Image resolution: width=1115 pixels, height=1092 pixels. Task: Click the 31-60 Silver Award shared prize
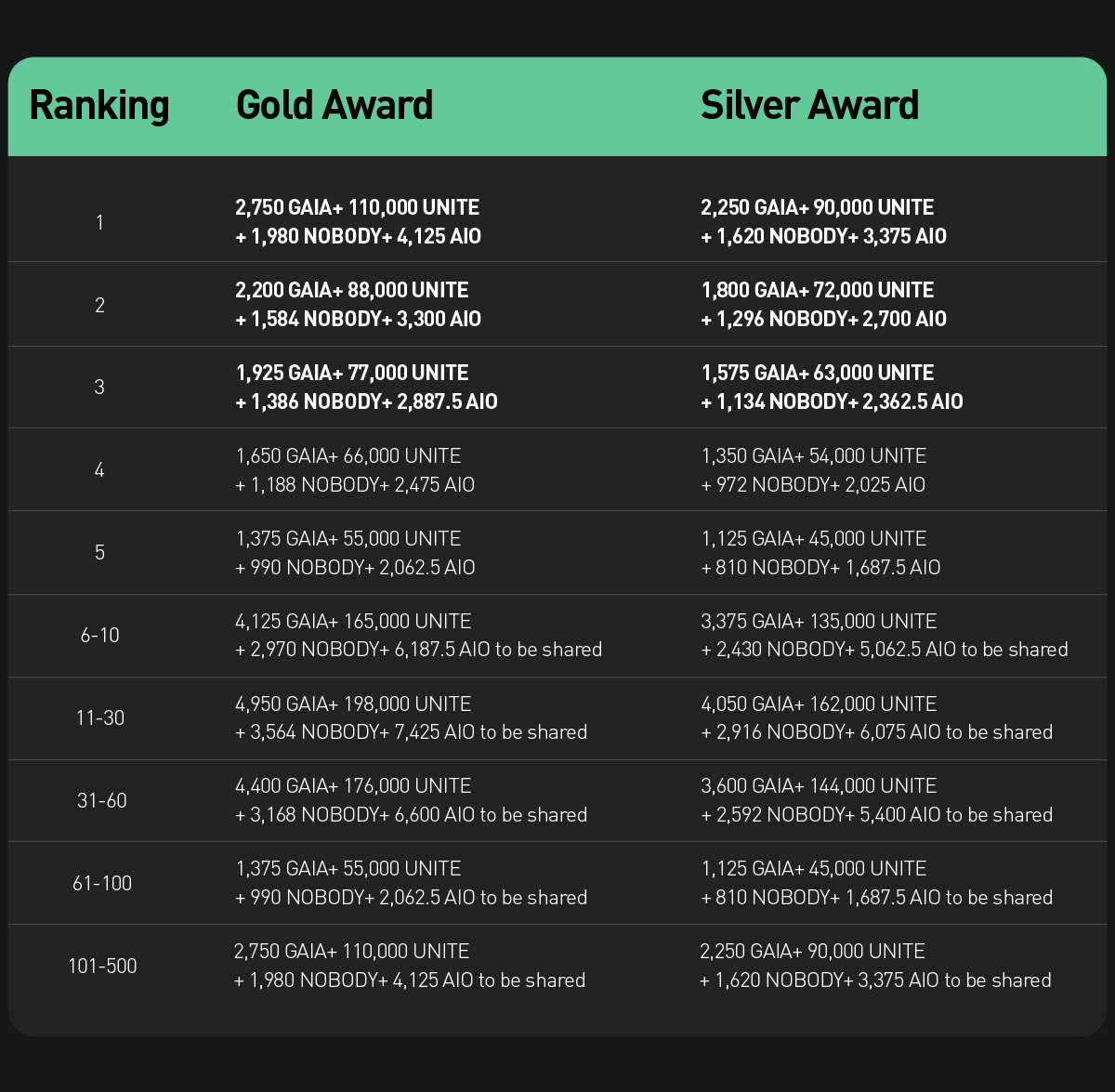[876, 801]
